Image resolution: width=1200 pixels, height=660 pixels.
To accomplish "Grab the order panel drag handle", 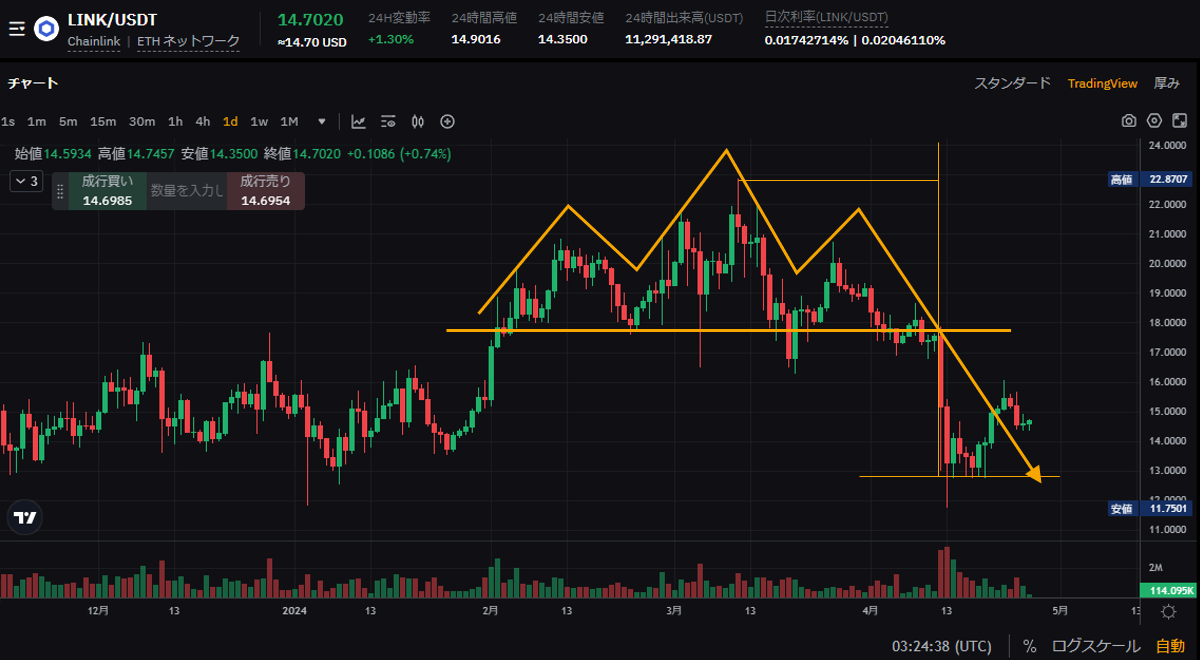I will pyautogui.click(x=60, y=190).
